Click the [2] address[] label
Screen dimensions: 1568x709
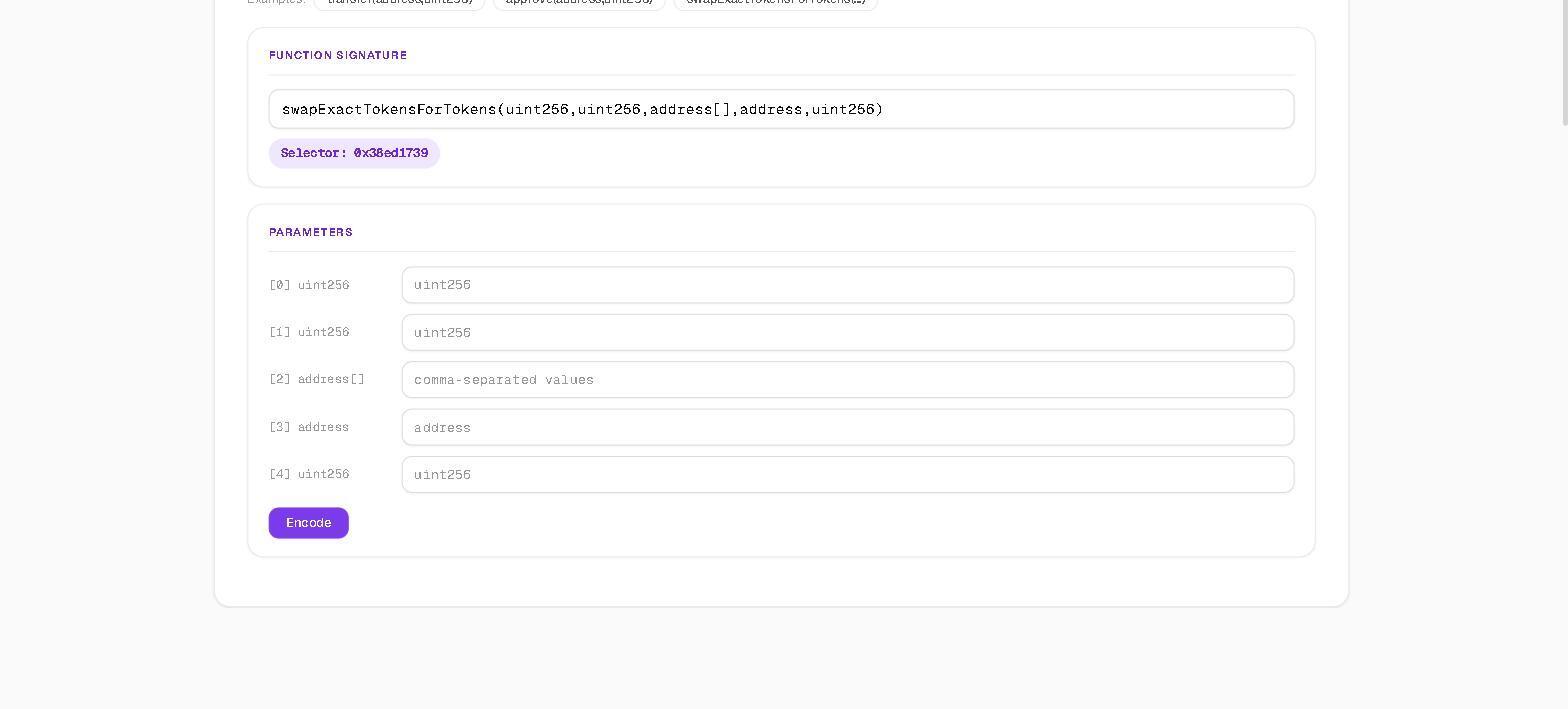click(x=317, y=379)
